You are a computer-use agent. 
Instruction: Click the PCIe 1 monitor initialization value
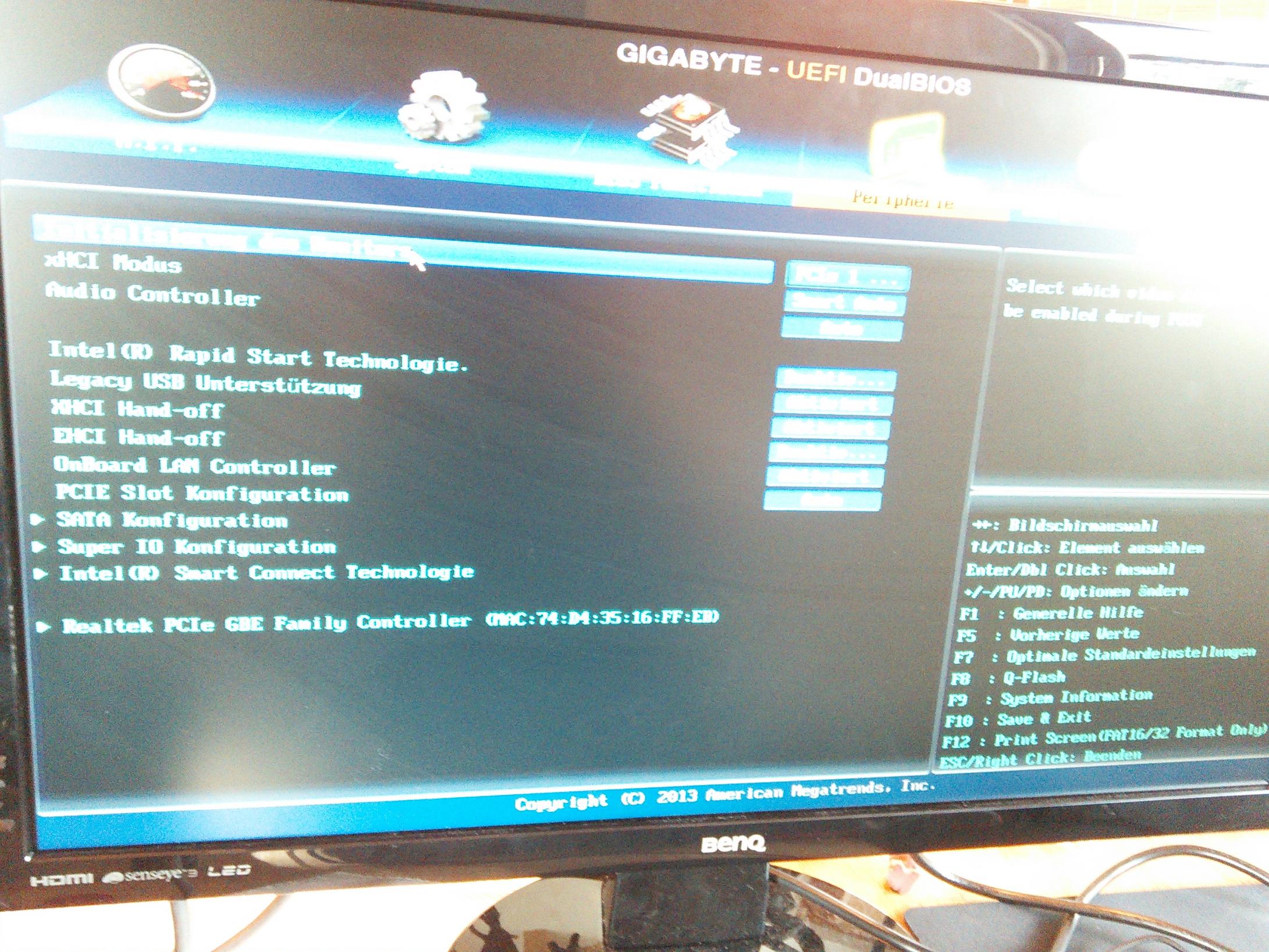[848, 276]
